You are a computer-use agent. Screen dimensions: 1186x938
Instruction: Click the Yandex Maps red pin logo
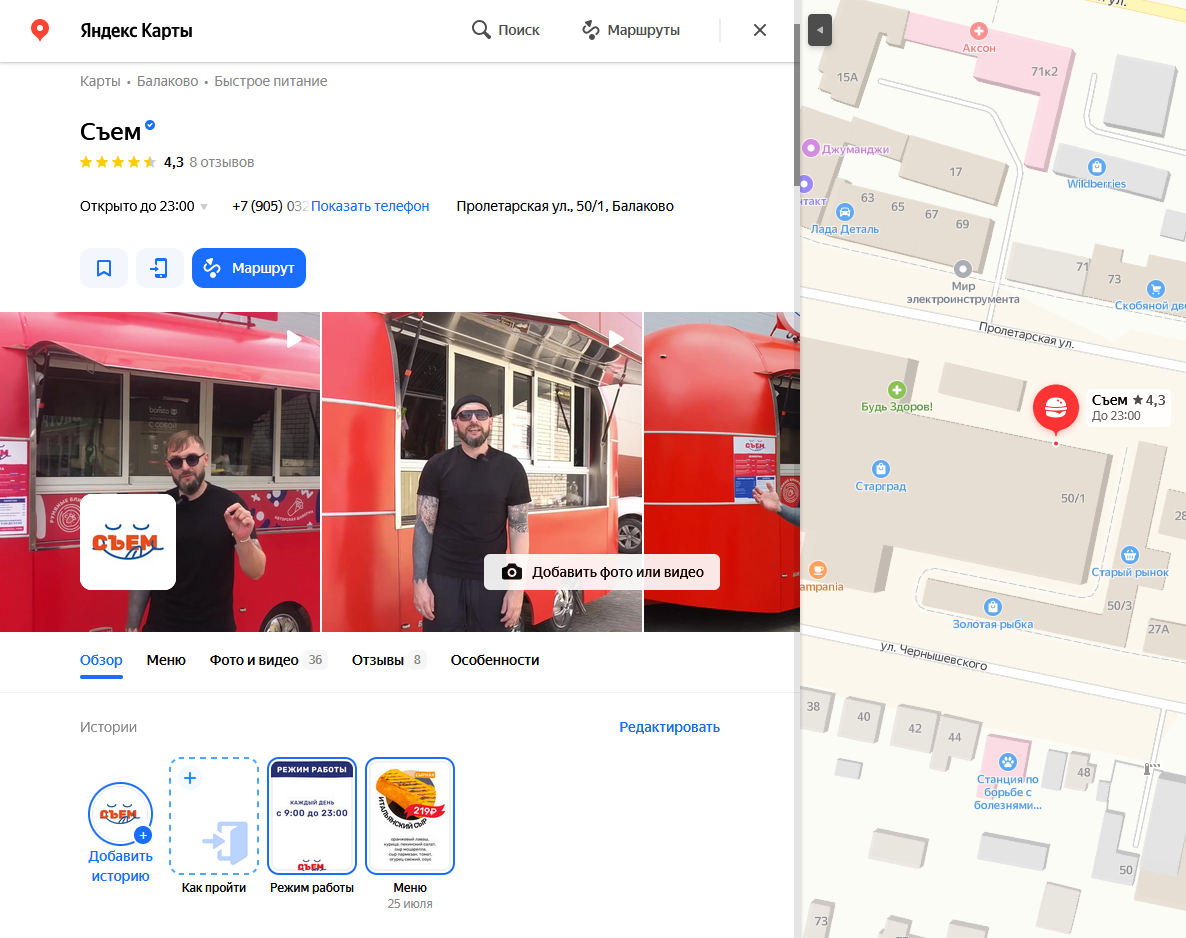tap(39, 30)
